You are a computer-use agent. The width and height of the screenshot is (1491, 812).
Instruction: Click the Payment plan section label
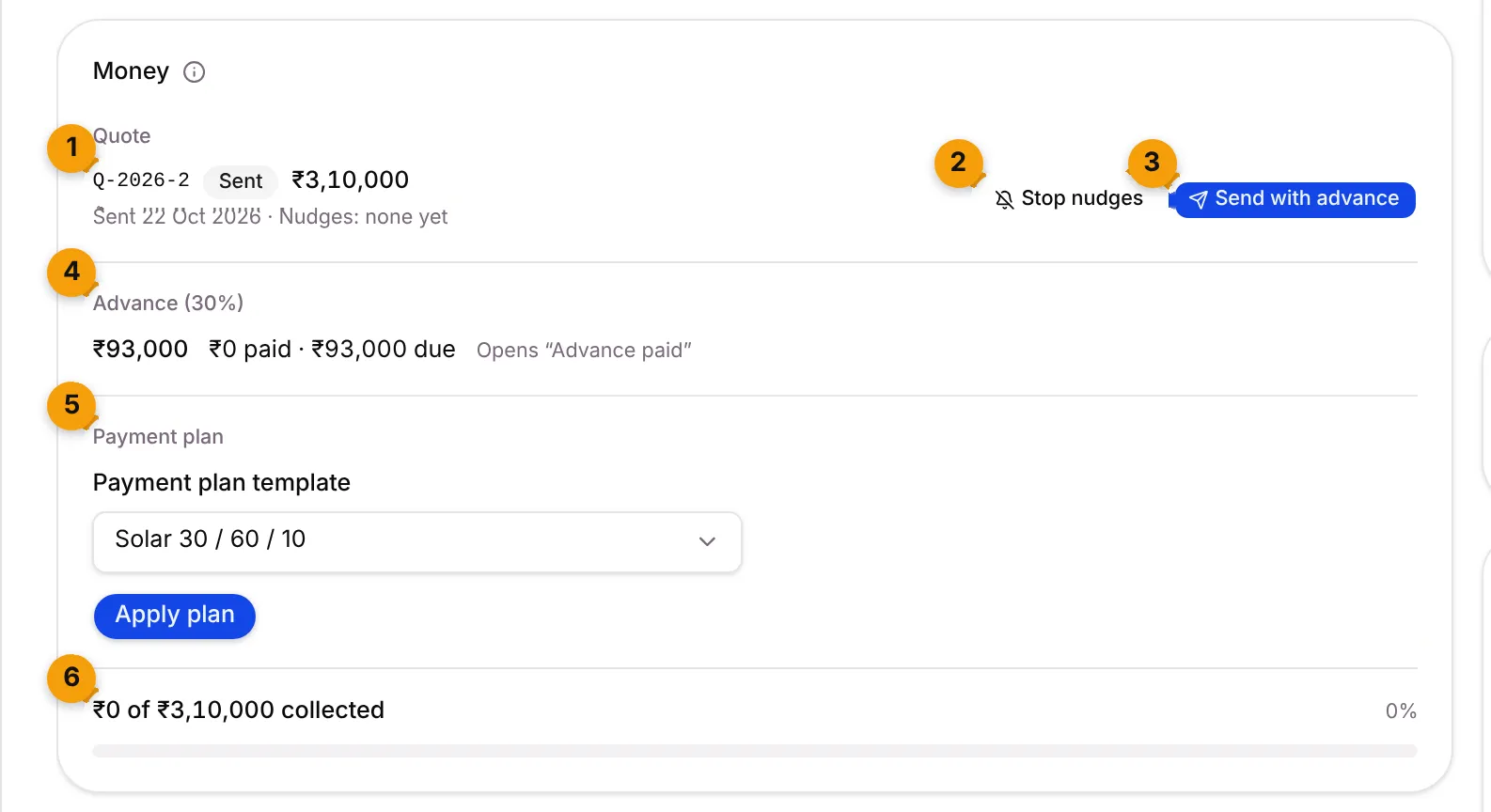coord(158,437)
